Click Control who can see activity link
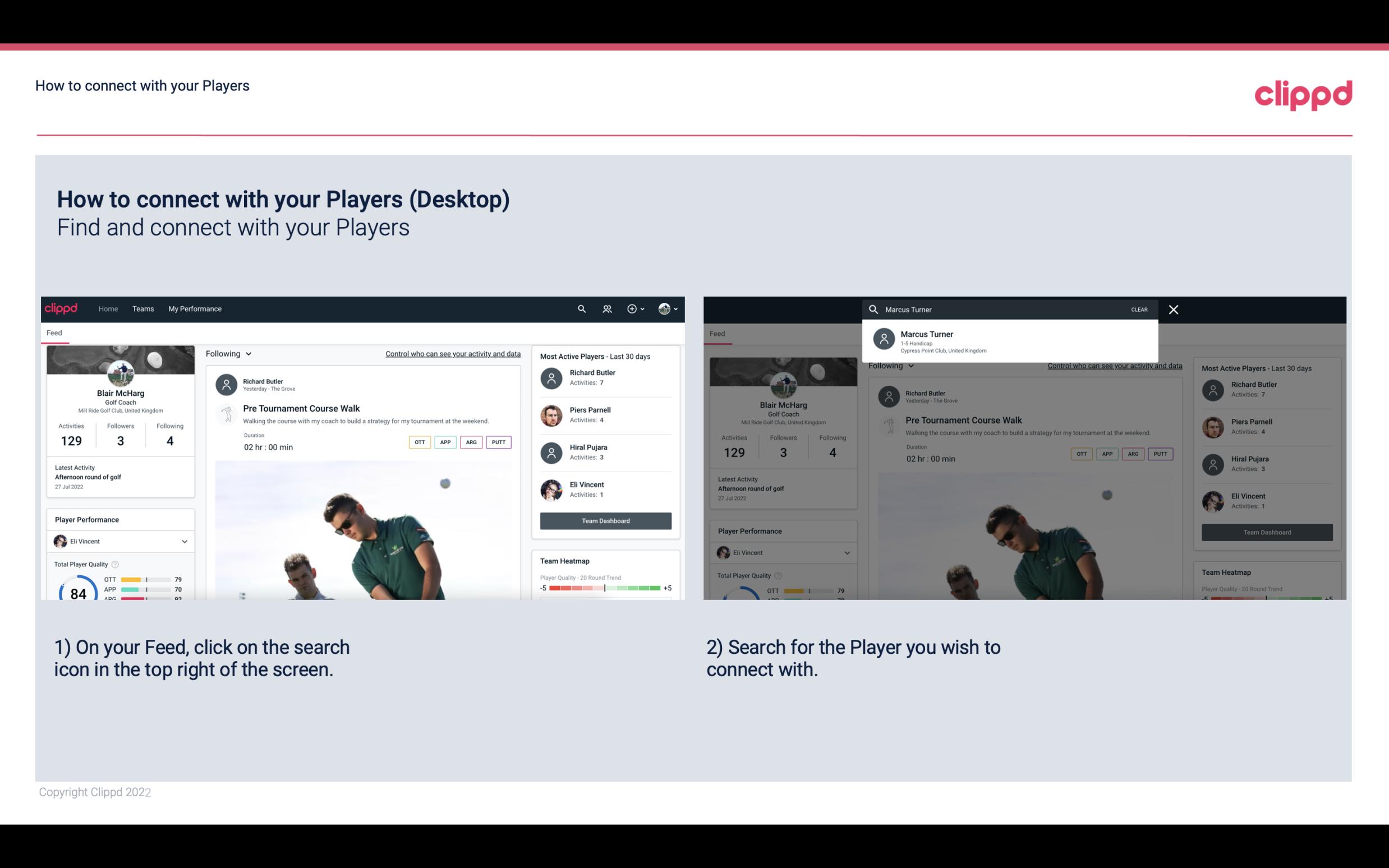 tap(452, 354)
